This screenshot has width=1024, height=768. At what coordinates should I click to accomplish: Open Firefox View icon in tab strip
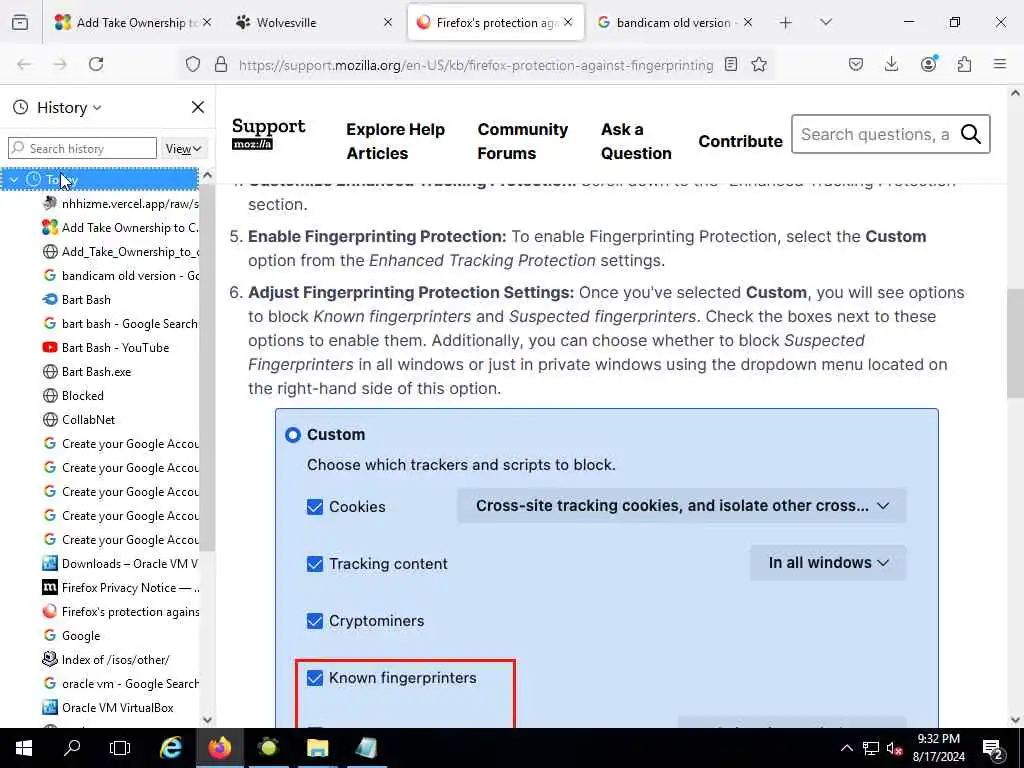[x=20, y=22]
